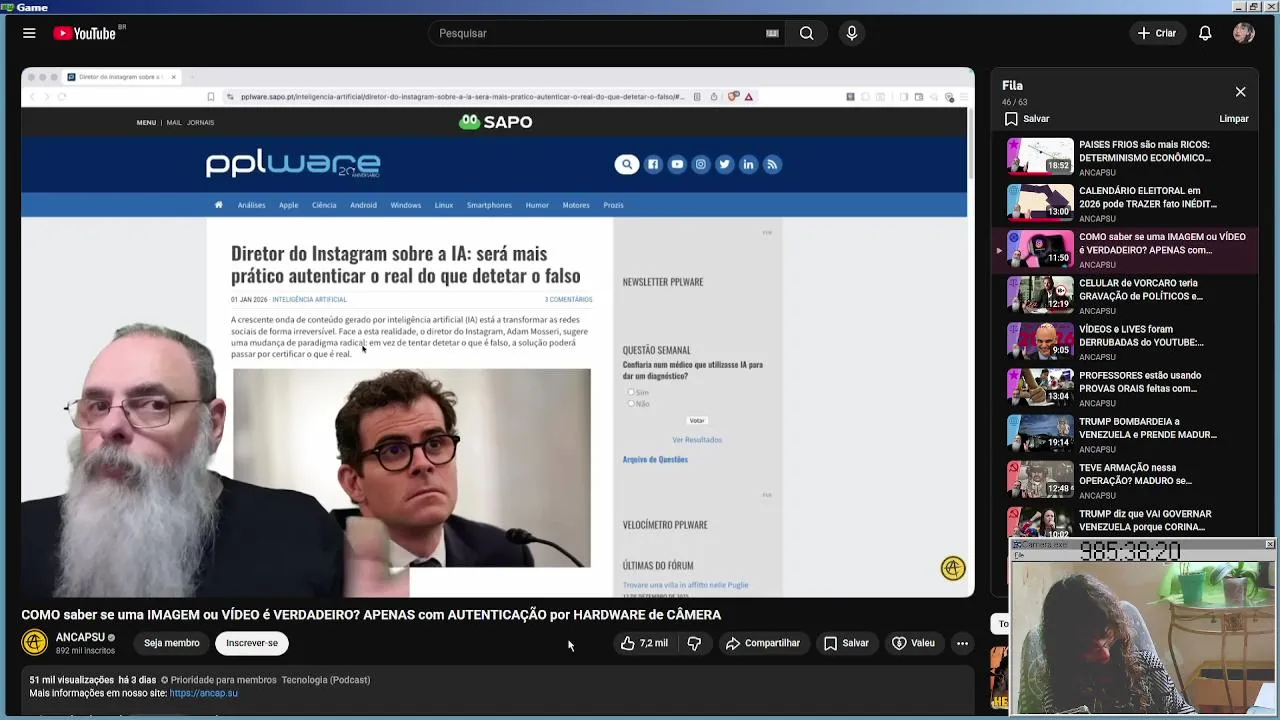Pause the video by clicking the player
The width and height of the screenshot is (1280, 720).
(497, 332)
